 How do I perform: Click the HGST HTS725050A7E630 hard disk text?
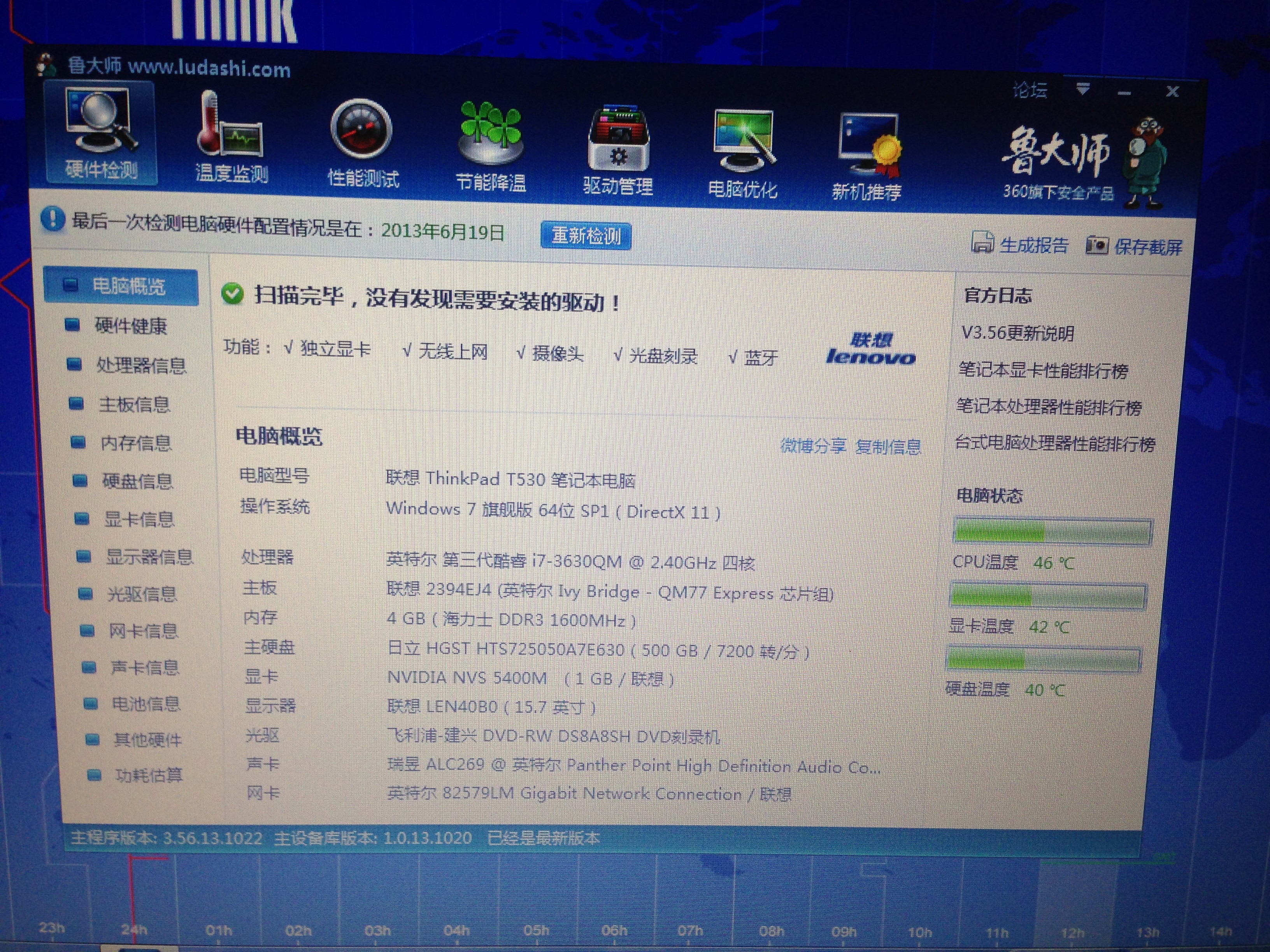tap(598, 650)
